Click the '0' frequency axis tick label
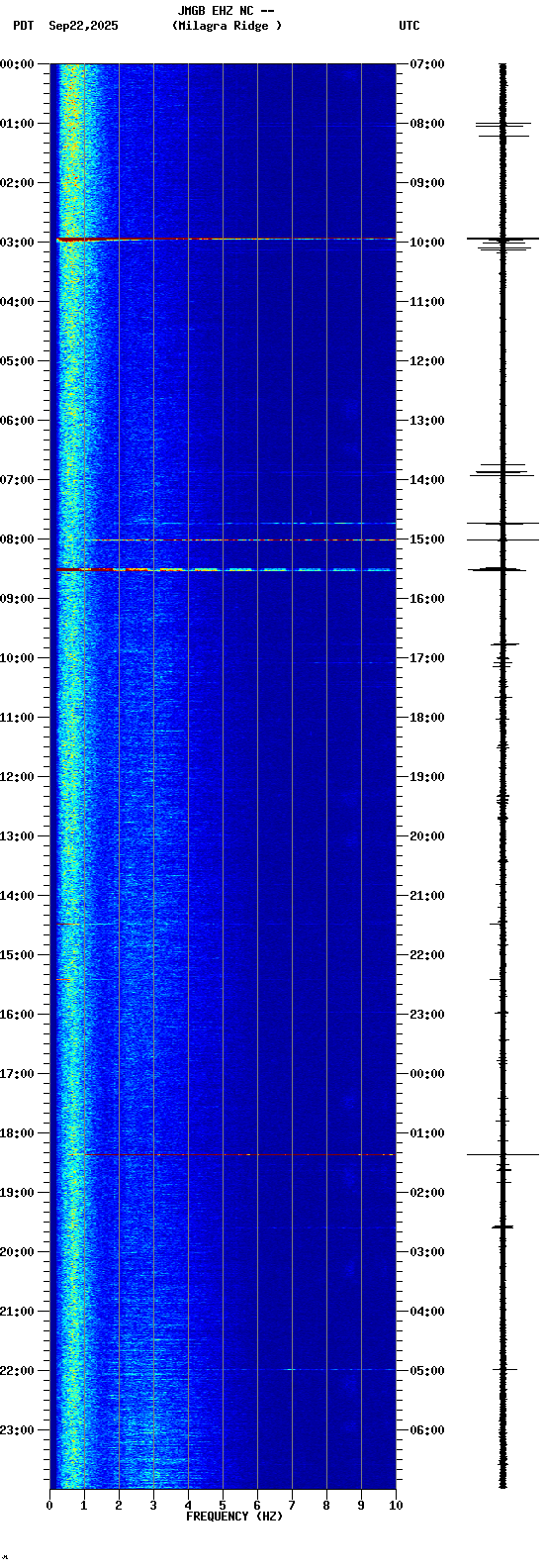Screen dimensions: 546x1568 pos(49,1506)
